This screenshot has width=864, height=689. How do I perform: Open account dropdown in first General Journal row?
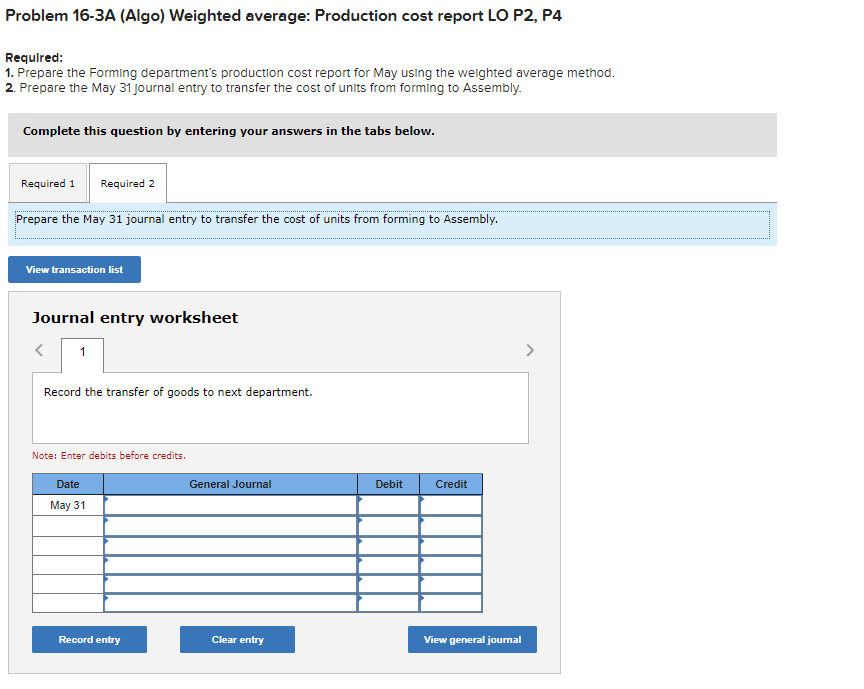point(229,505)
